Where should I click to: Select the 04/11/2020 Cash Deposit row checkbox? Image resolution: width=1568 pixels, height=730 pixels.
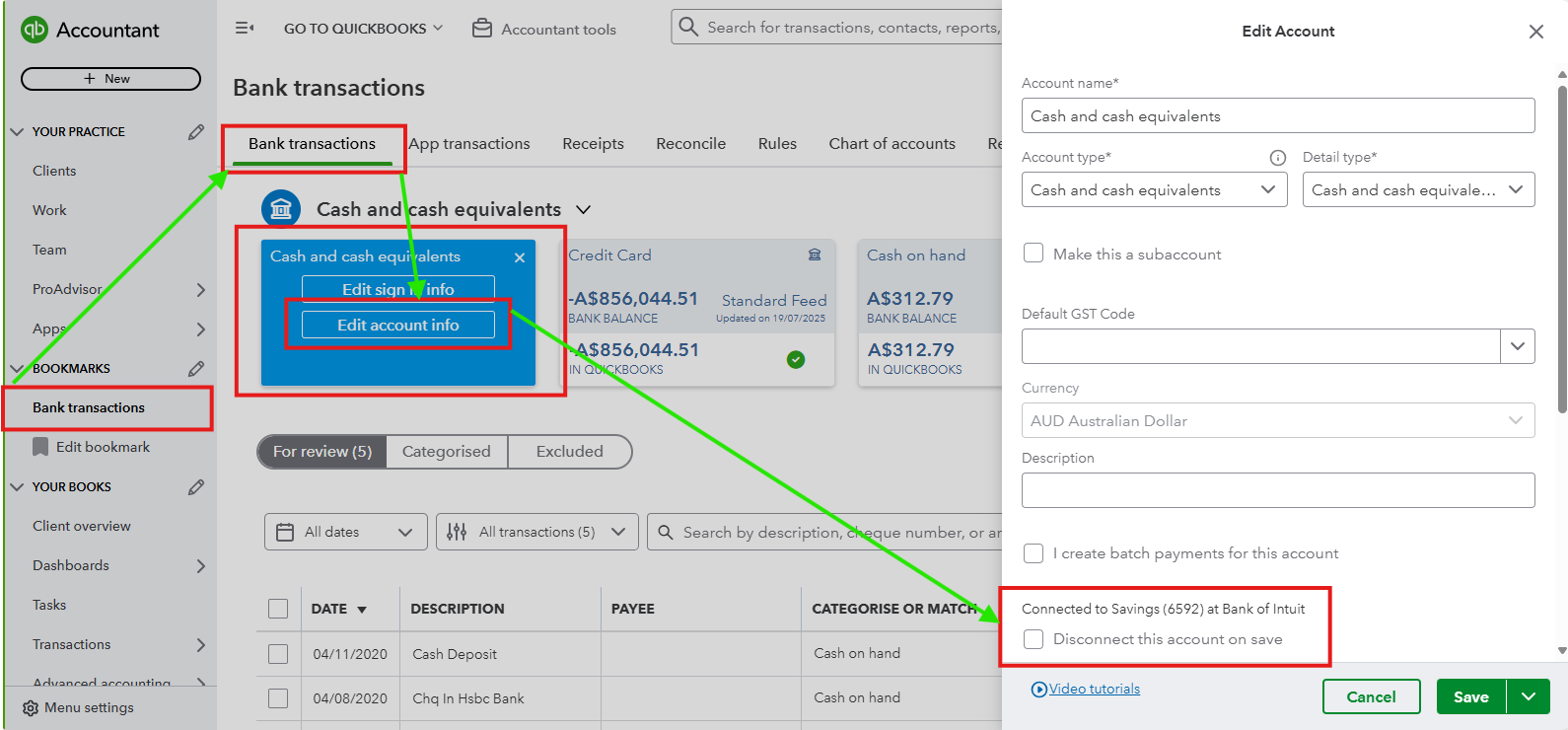pyautogui.click(x=278, y=654)
